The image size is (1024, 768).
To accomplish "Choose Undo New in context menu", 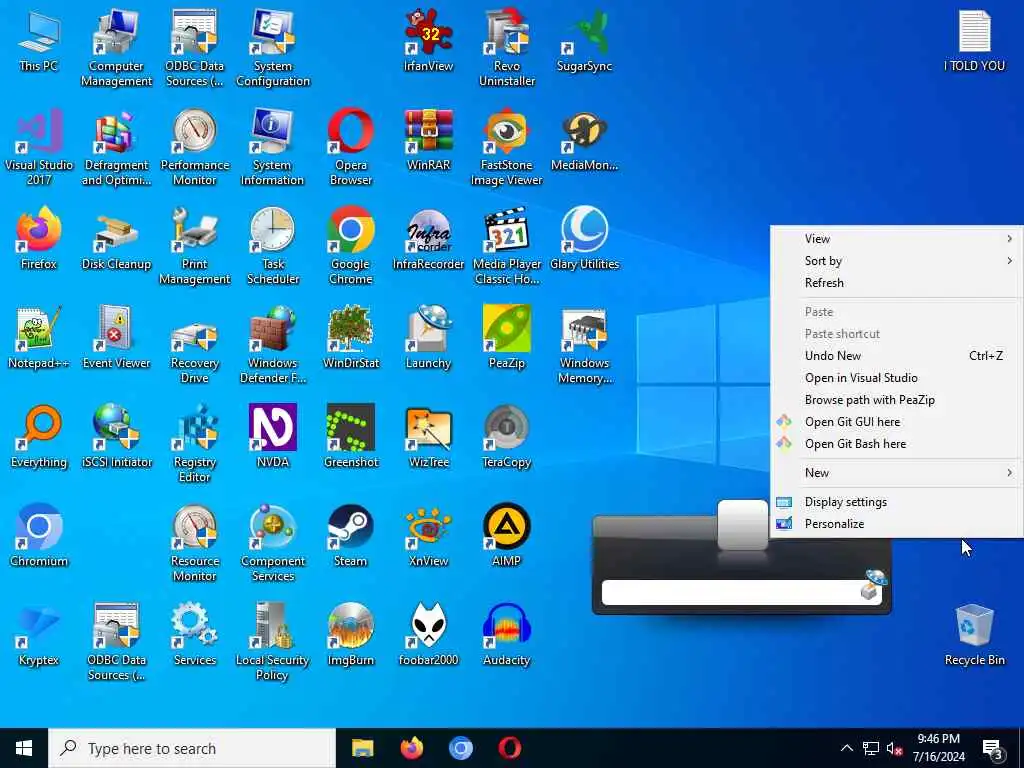I will (896, 356).
